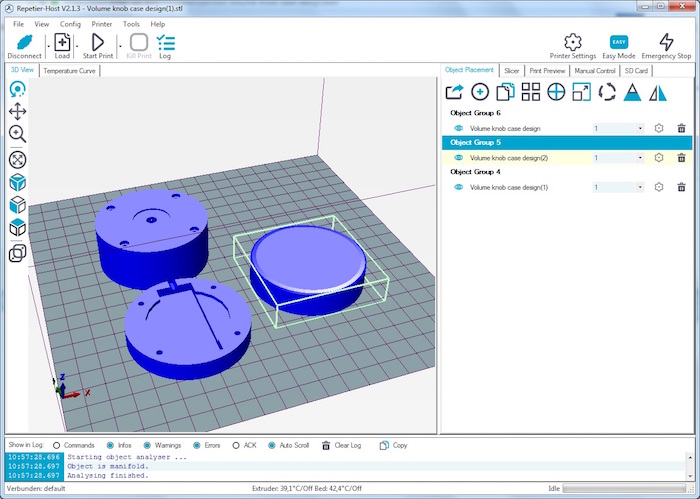The image size is (700, 499).
Task: Switch to the Slicer tab
Action: tap(512, 71)
